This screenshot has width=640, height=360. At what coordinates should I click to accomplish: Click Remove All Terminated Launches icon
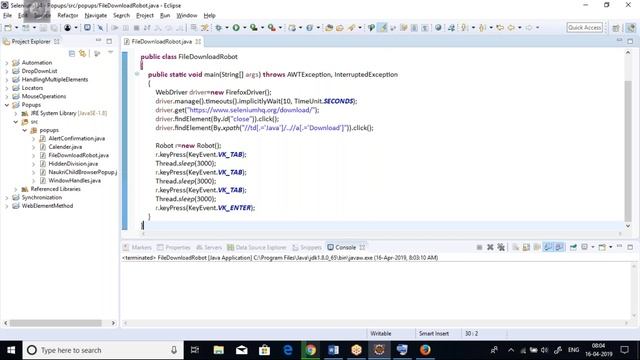[x=501, y=247]
